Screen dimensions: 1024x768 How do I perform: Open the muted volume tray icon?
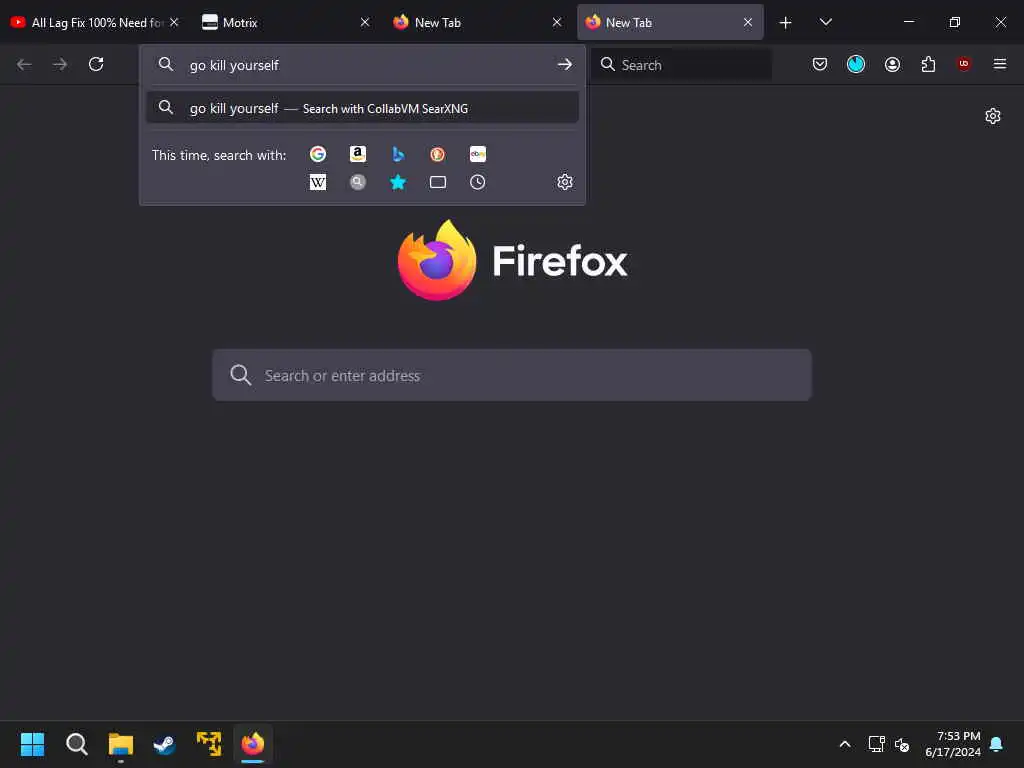click(x=902, y=744)
